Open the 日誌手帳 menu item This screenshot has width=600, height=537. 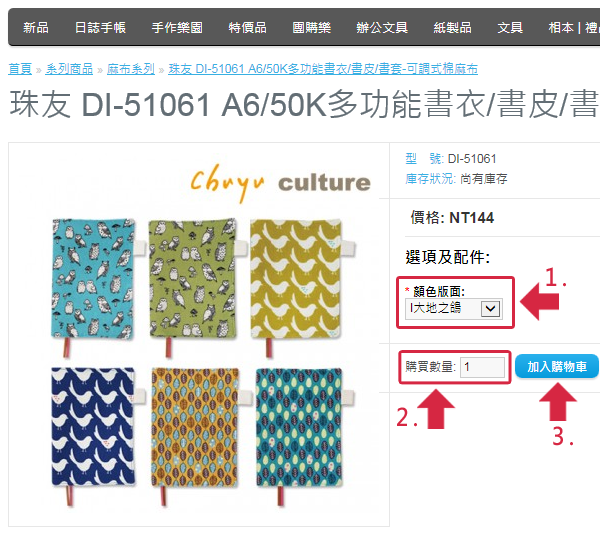(x=100, y=28)
